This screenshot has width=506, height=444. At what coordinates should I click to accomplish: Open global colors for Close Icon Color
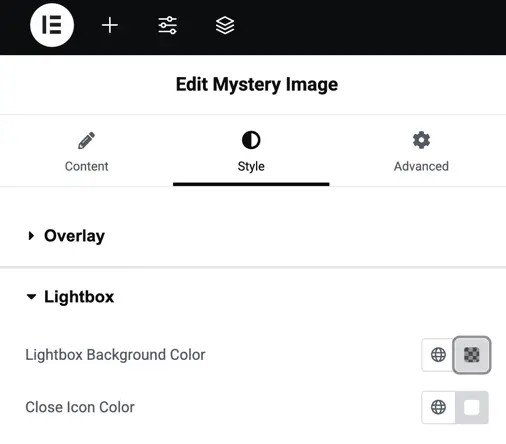pos(438,407)
